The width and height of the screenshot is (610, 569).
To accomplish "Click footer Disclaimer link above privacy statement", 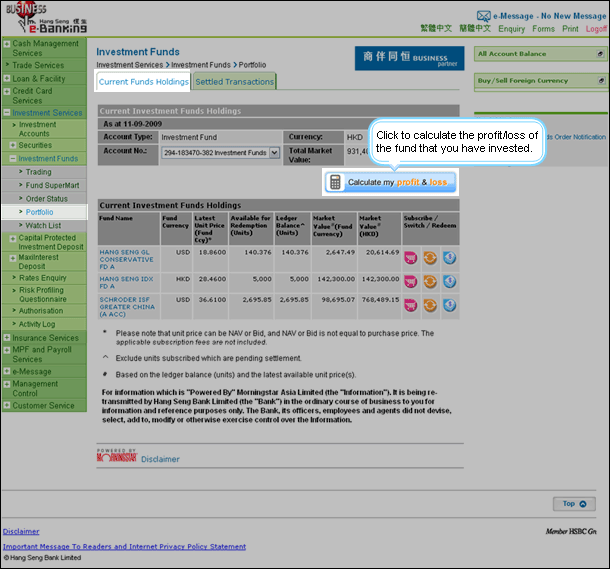I will click(x=21, y=531).
